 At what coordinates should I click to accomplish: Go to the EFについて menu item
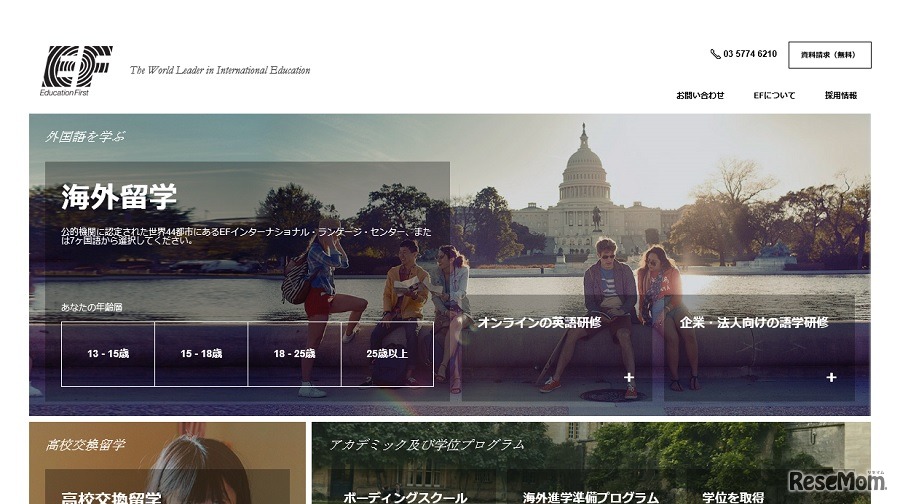pos(774,96)
